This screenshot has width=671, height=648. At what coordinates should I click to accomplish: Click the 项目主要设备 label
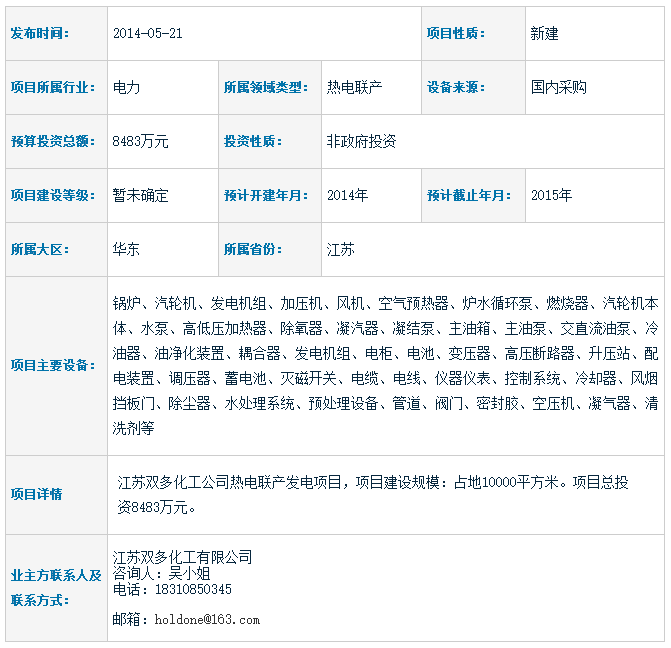pyautogui.click(x=52, y=366)
